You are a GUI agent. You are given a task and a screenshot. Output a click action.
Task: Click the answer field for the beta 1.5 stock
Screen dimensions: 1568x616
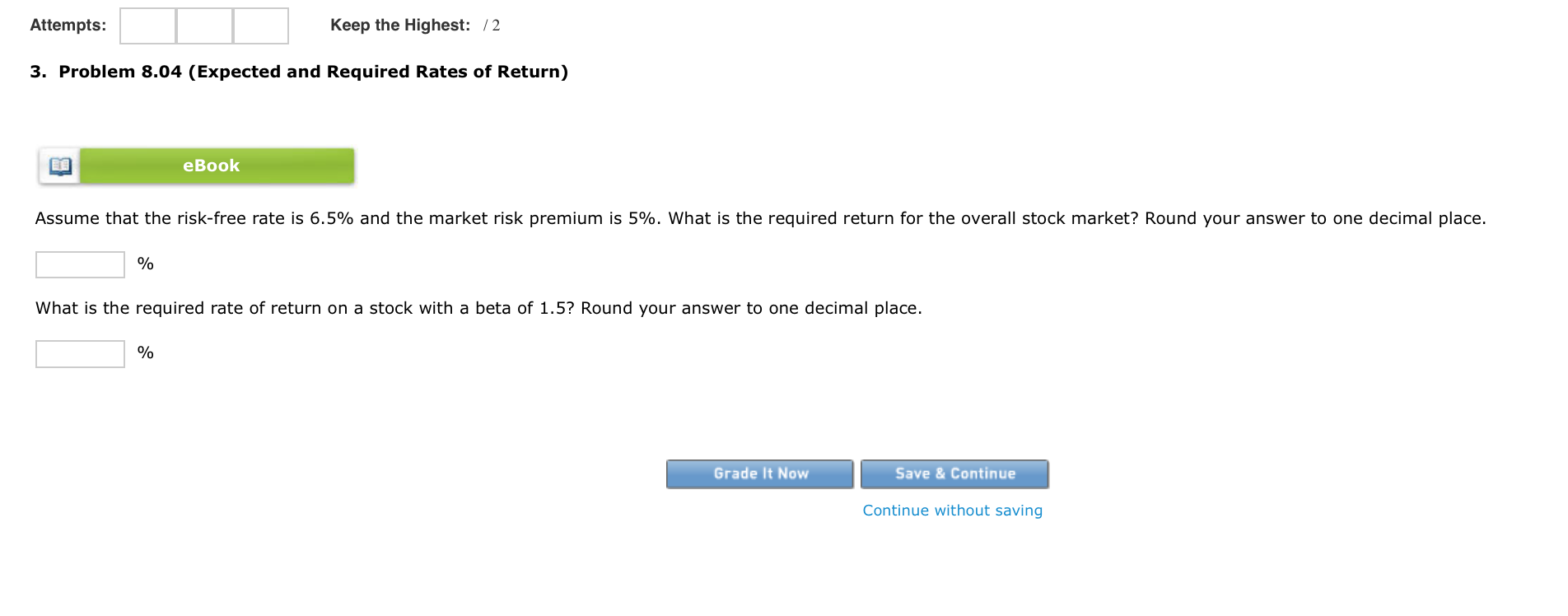tap(79, 353)
